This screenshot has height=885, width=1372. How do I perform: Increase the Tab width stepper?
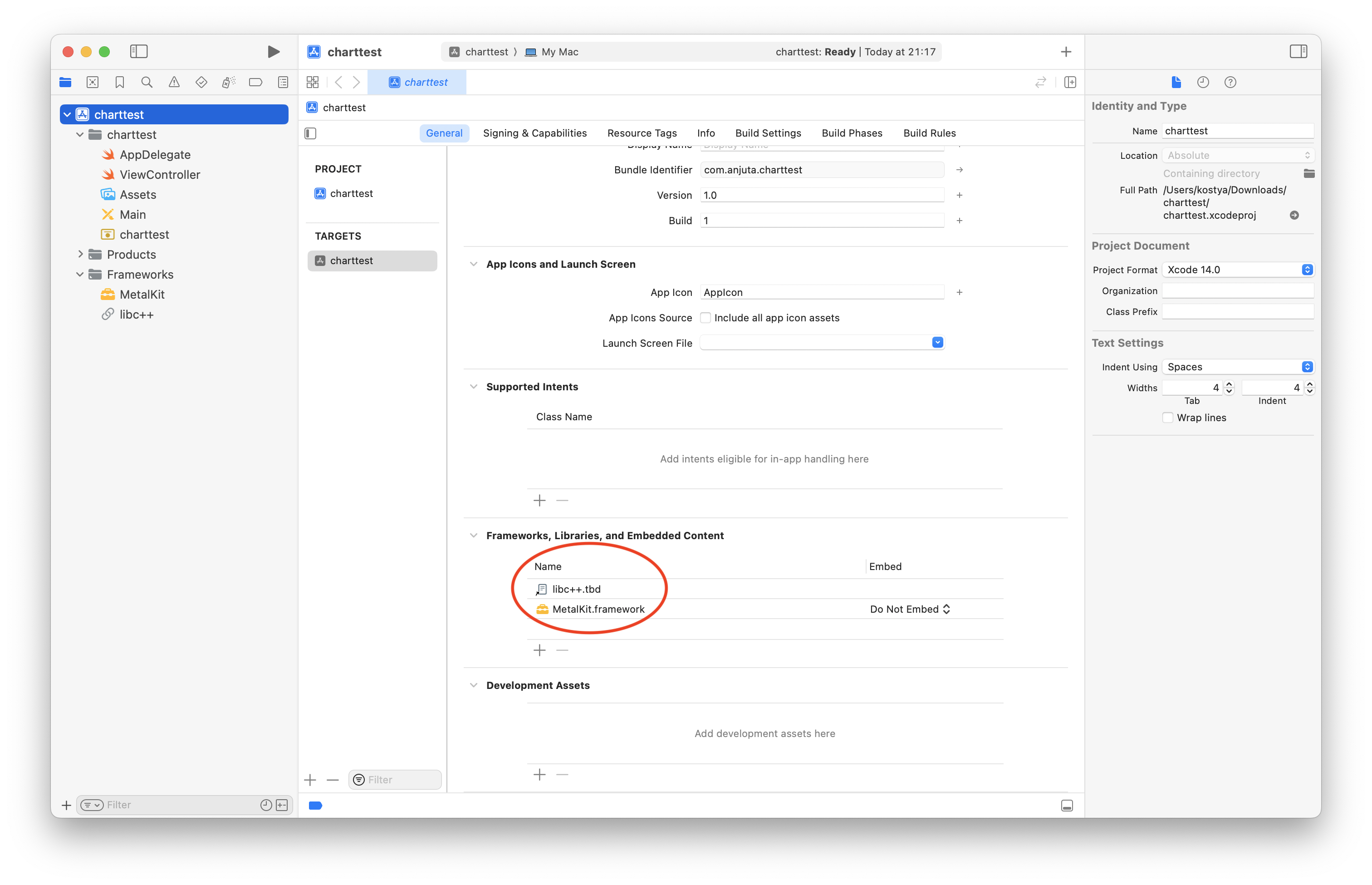pos(1229,384)
